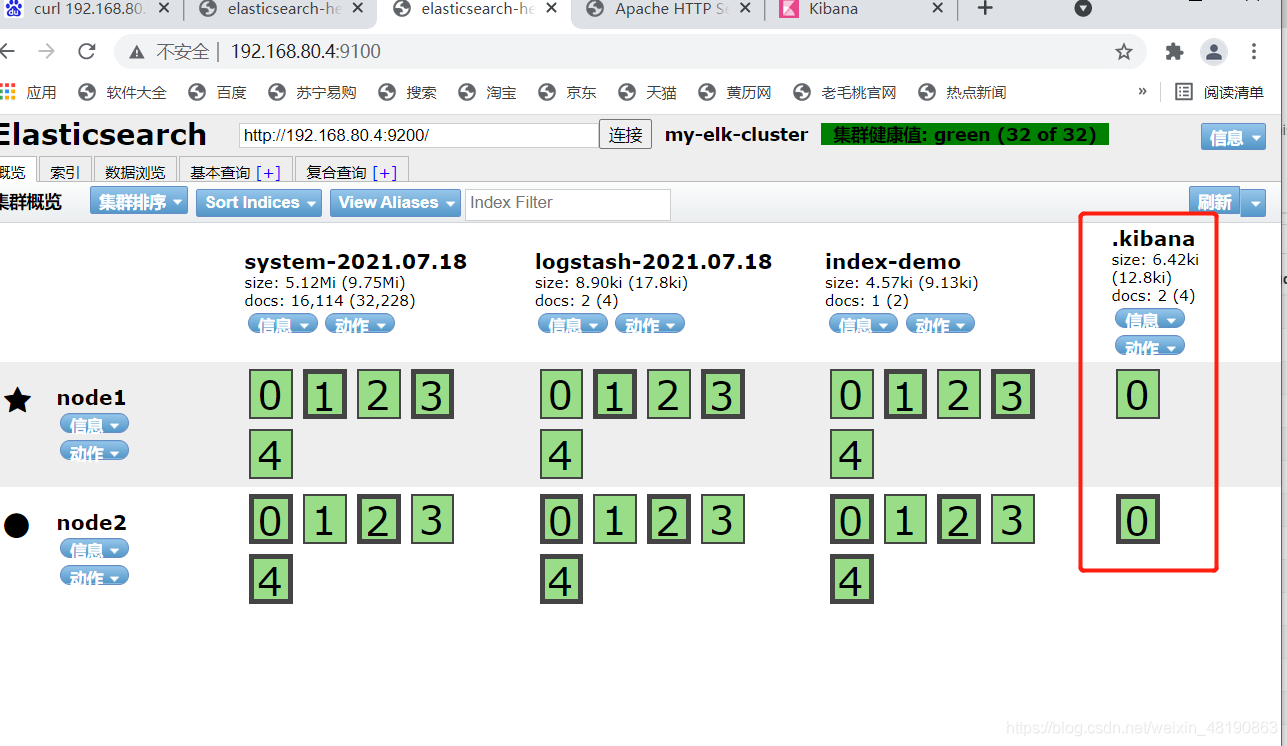Open the 淘宝 bookmark
The image size is (1287, 746).
coord(487,92)
